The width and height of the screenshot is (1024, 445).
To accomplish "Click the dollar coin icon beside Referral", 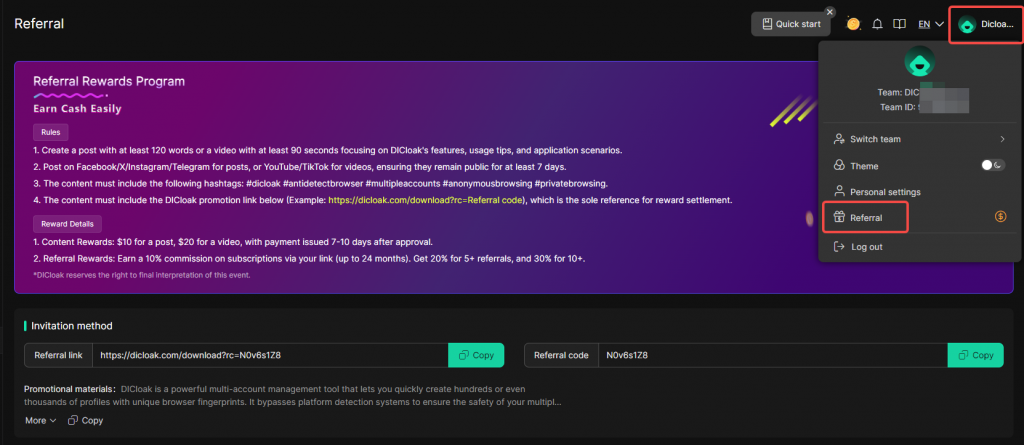I will click(999, 216).
